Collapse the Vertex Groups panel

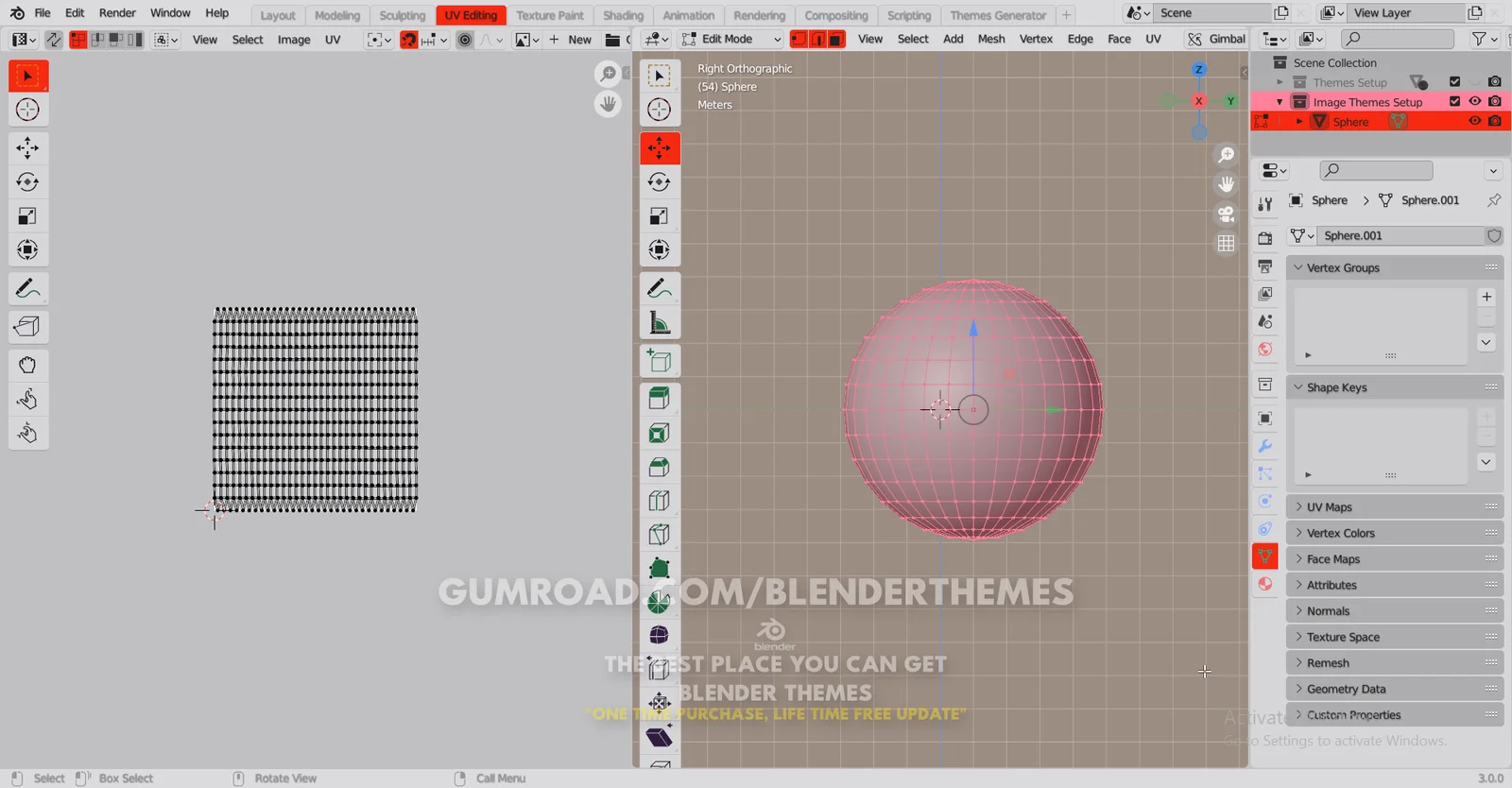1395,268
